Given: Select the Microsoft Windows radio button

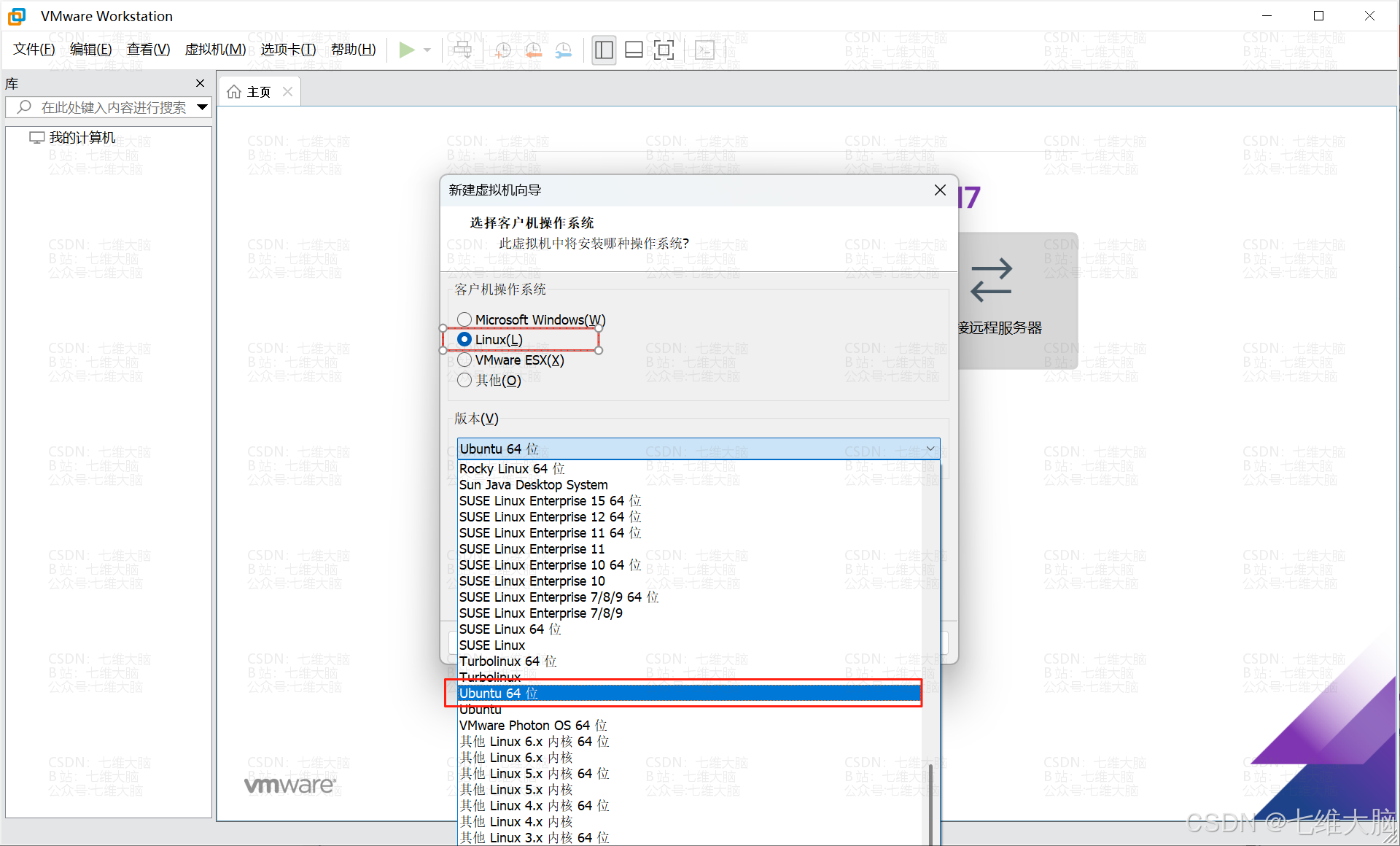Looking at the screenshot, I should coord(464,319).
